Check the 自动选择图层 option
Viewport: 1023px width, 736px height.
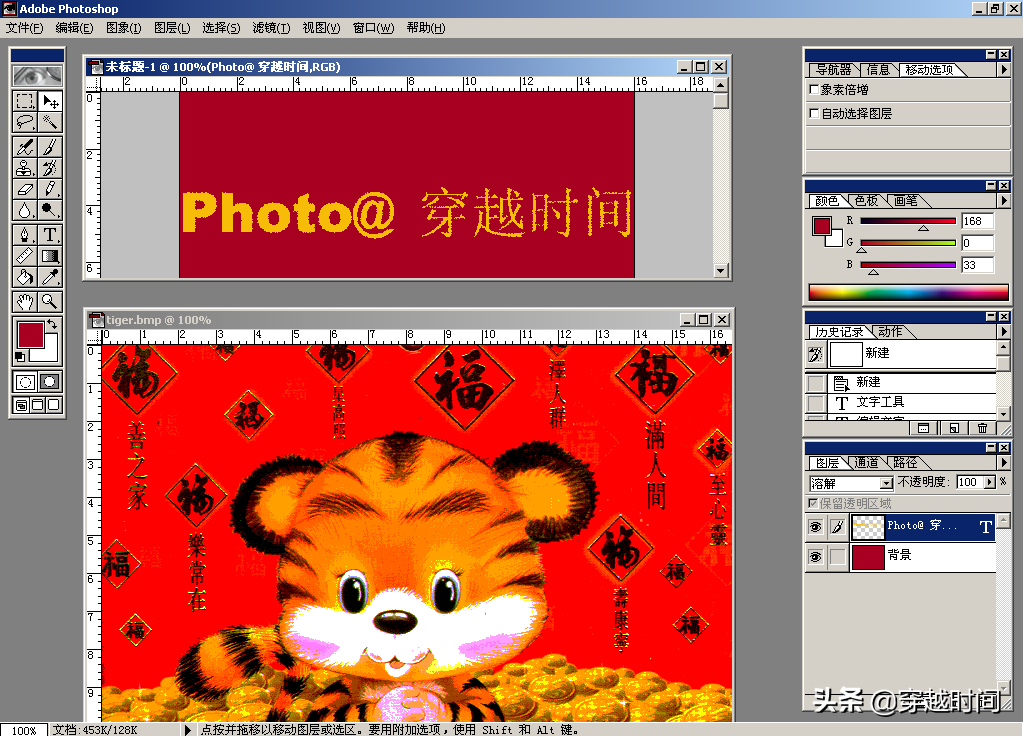(813, 114)
